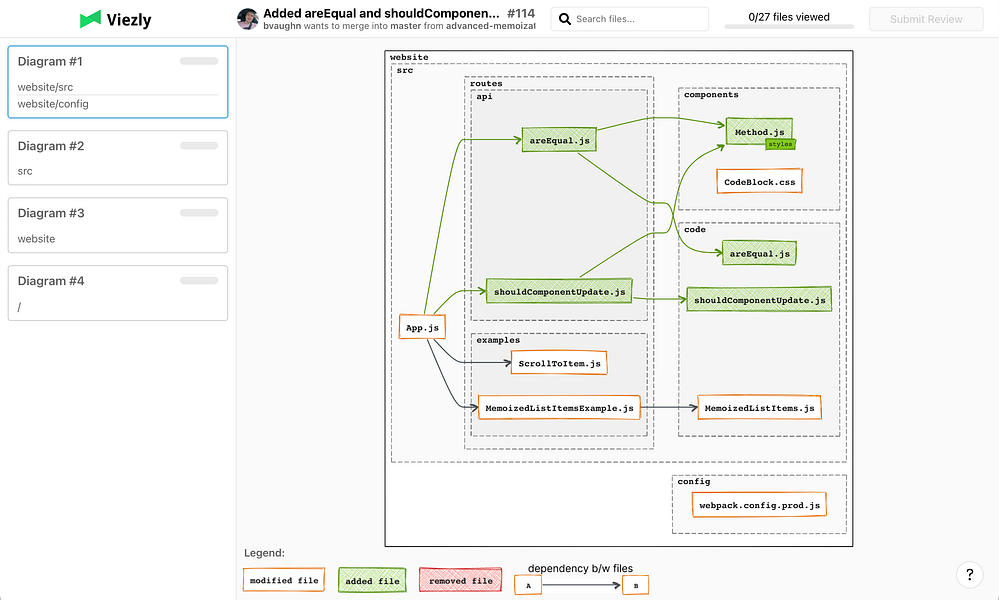Image resolution: width=999 pixels, height=600 pixels.
Task: Click the advanced-memoization branch name
Action: pyautogui.click(x=491, y=26)
